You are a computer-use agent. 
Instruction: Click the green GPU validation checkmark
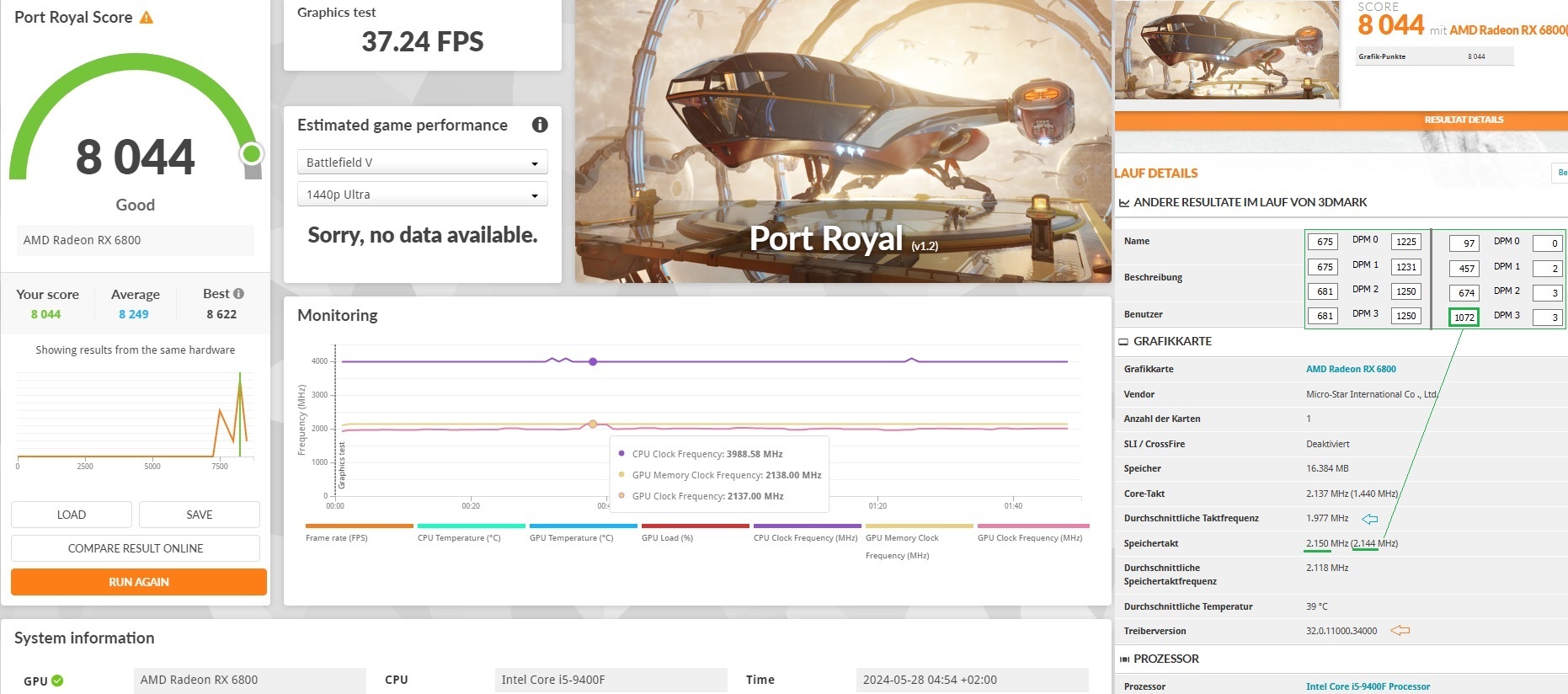click(57, 681)
